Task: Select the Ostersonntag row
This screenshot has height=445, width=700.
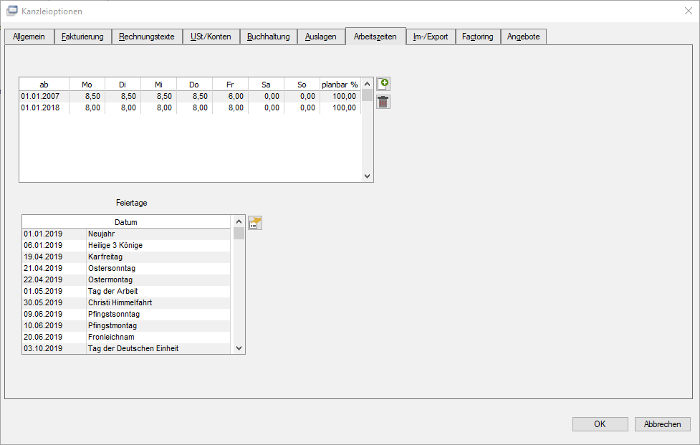Action: (x=126, y=268)
